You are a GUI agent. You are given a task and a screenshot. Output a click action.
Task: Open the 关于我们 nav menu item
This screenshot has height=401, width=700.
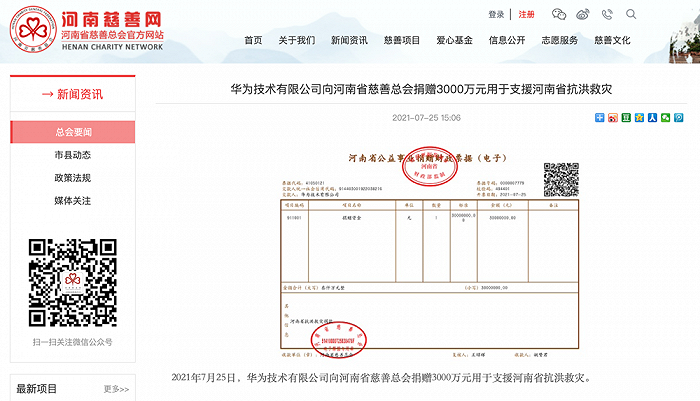[297, 40]
